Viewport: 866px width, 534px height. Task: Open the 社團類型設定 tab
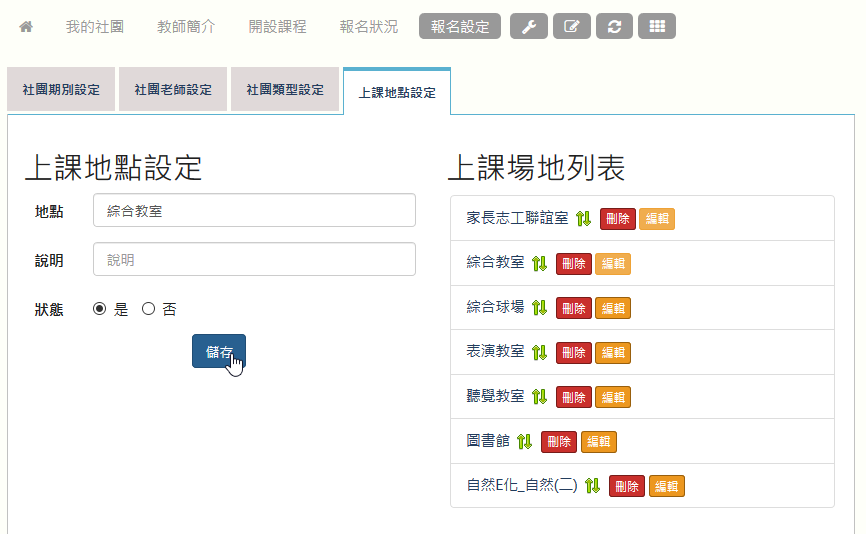click(285, 90)
